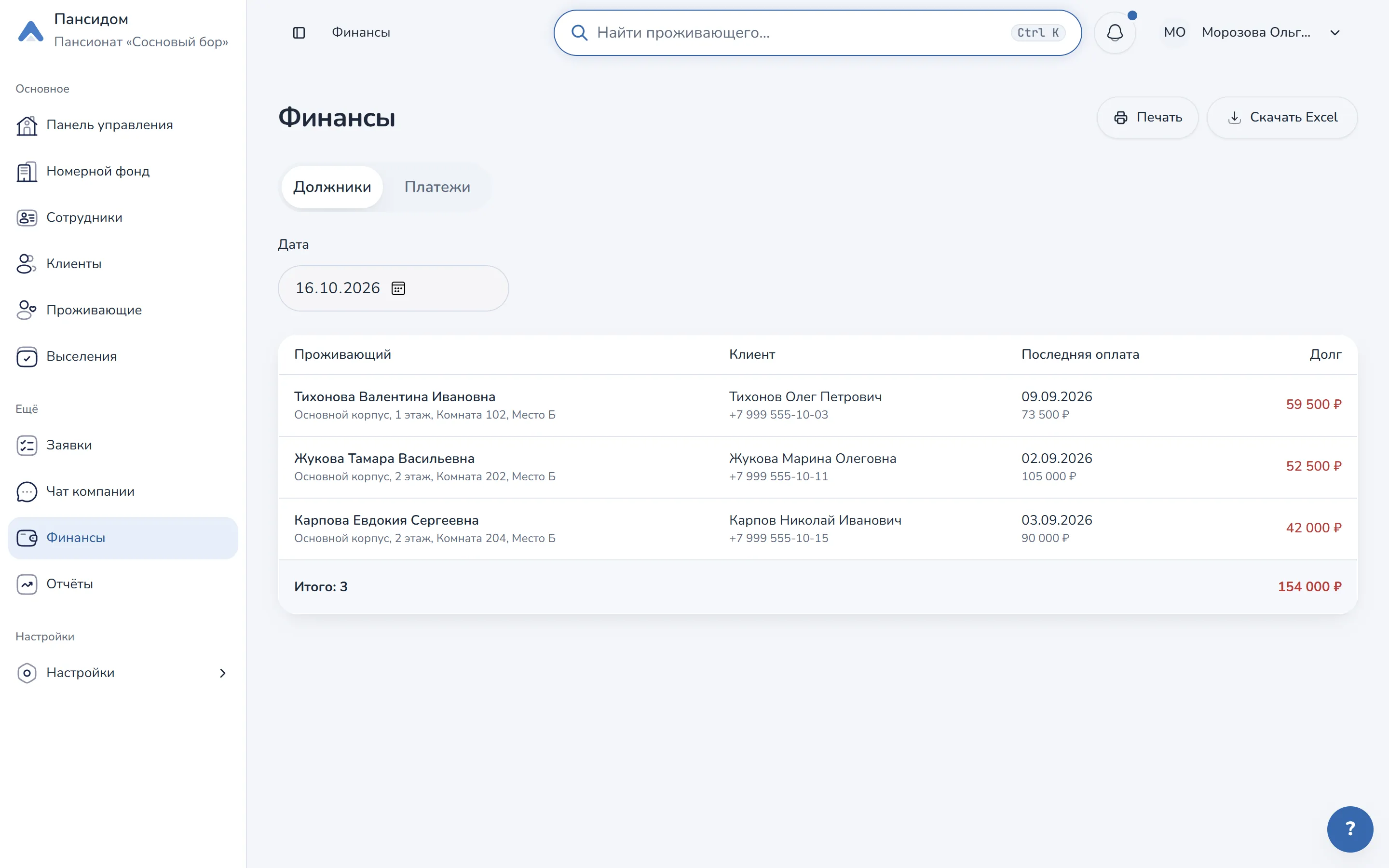Click the Заявки checklist icon

(x=27, y=446)
